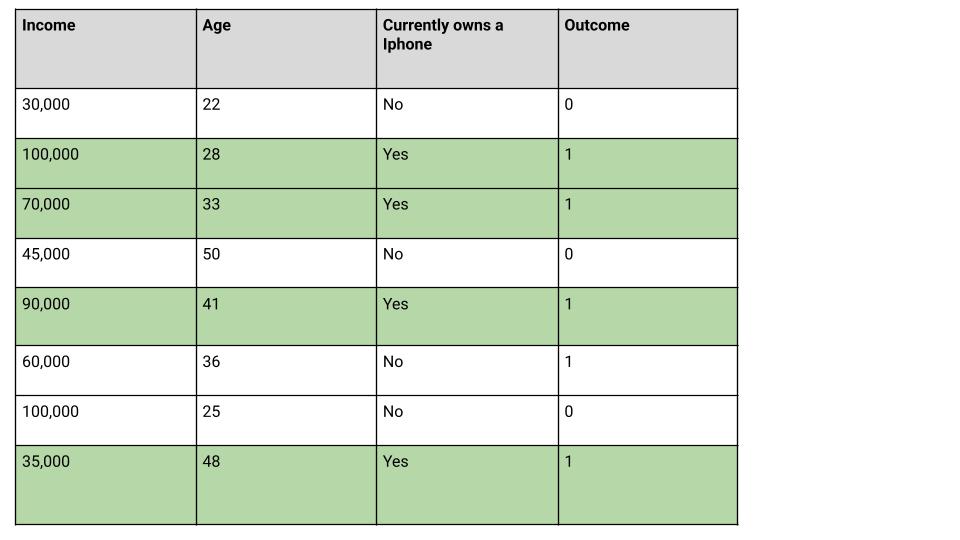Image resolution: width=960 pixels, height=540 pixels.
Task: Select the Income column header
Action: click(106, 49)
